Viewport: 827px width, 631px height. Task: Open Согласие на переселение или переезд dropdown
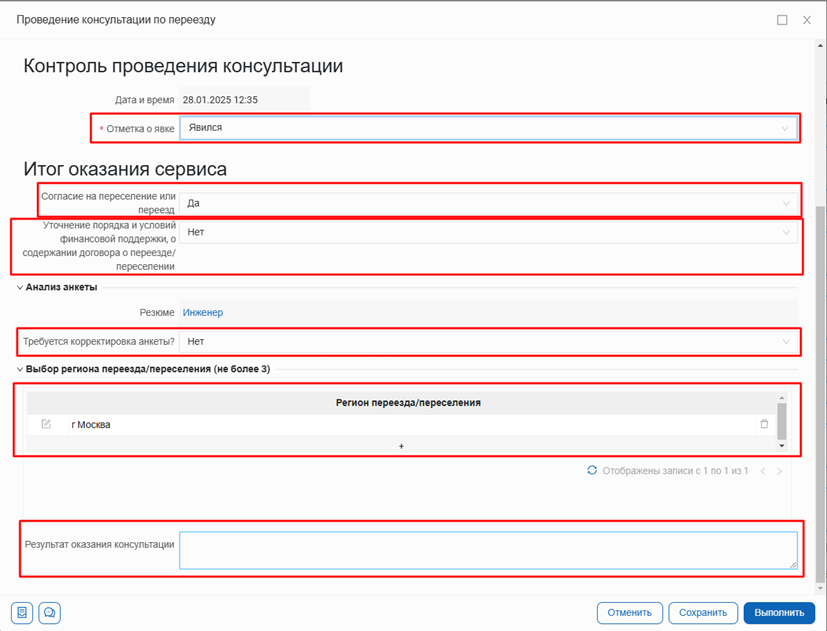click(488, 203)
